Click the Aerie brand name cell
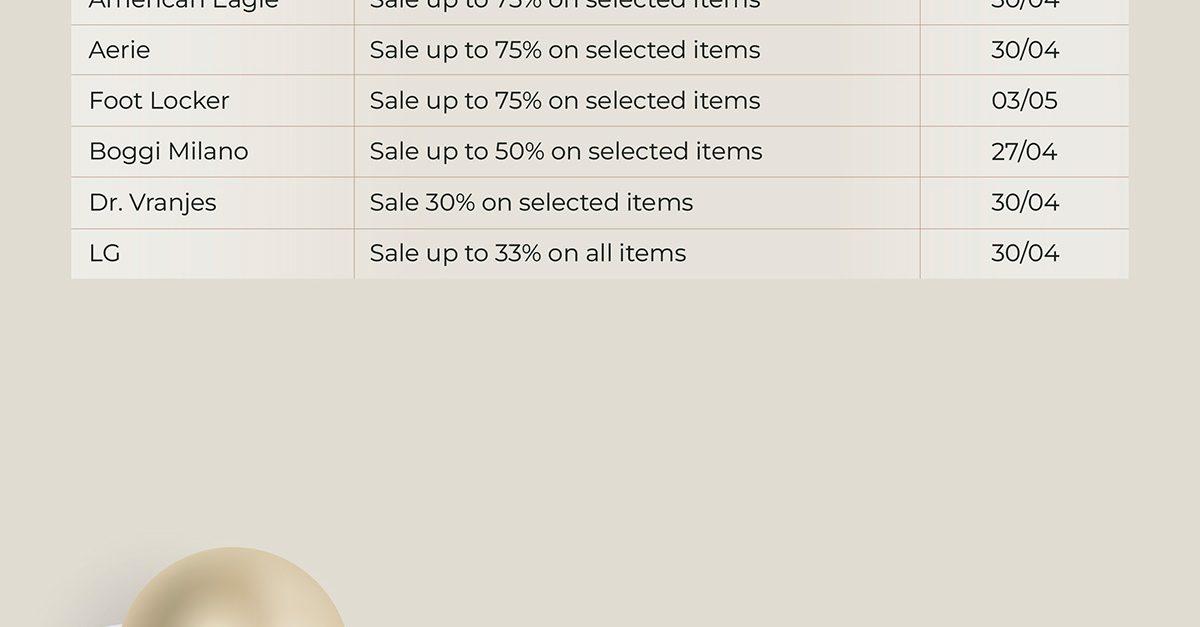The height and width of the screenshot is (627, 1200). point(212,50)
